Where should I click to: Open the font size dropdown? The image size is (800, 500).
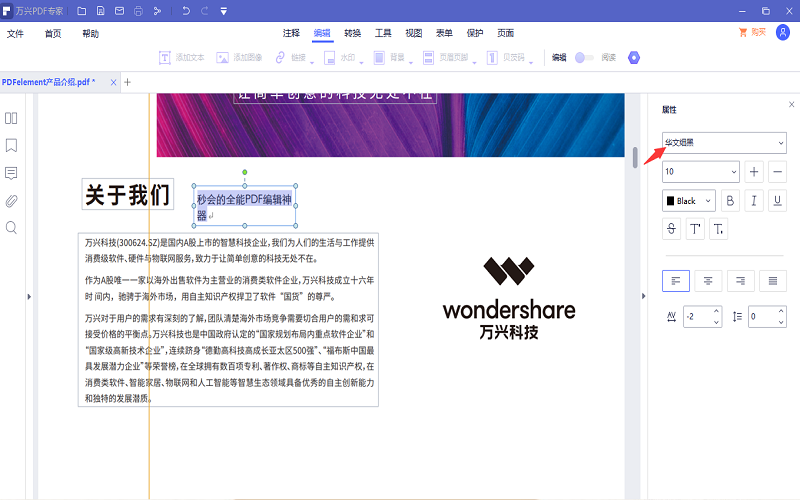[700, 172]
